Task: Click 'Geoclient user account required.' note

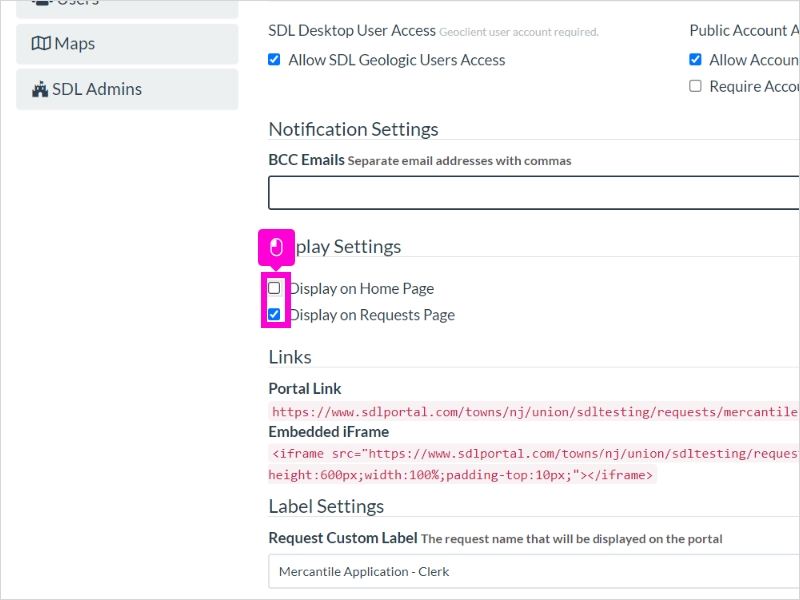Action: 519,32
